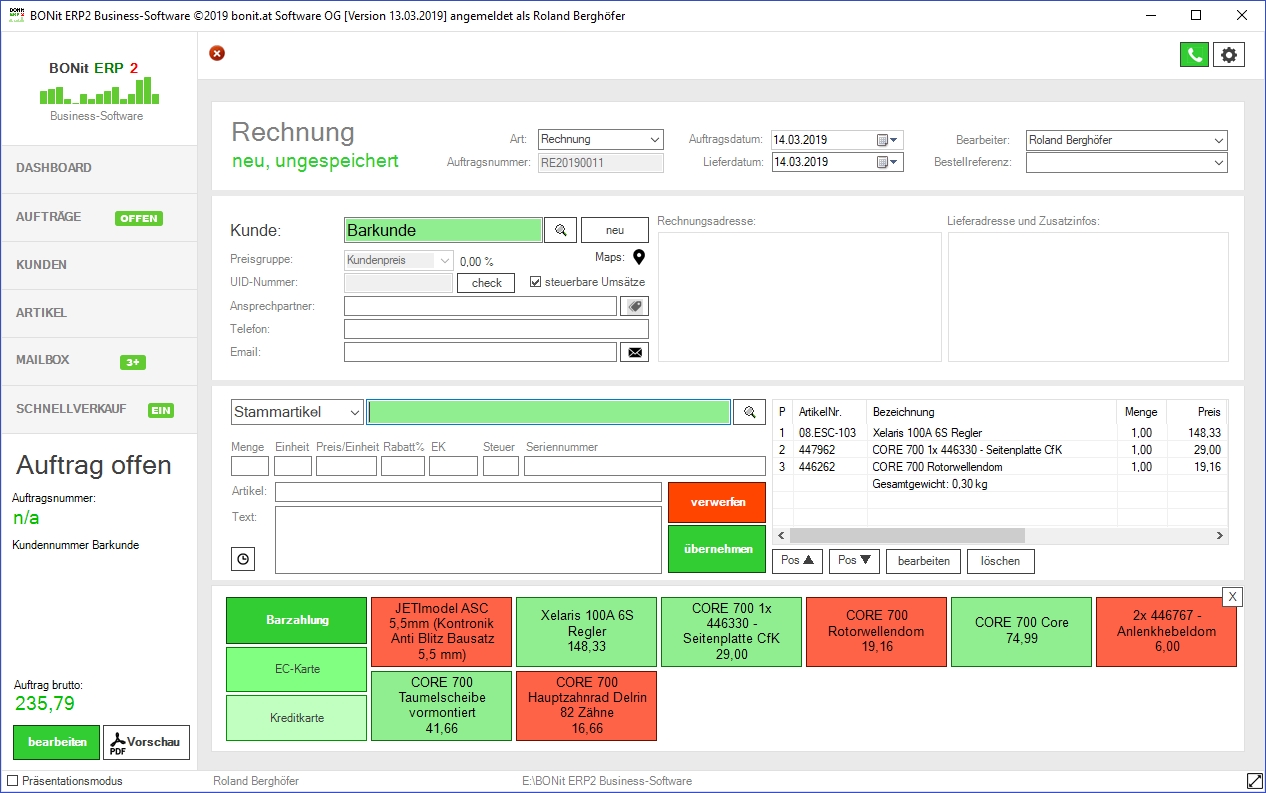Add CORE 700 Taumelscheibe vormontiert tile

coord(441,706)
